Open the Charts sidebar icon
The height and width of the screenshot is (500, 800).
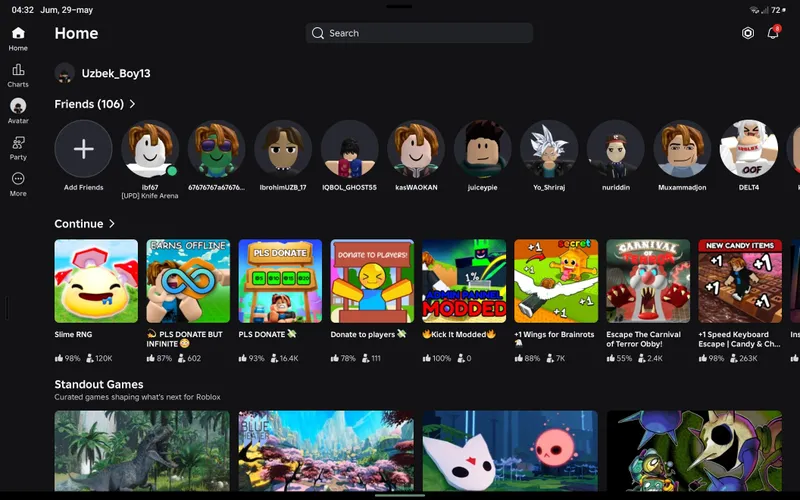click(x=18, y=70)
